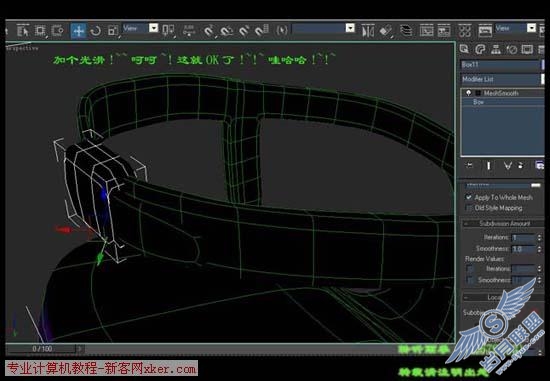Open the Layer Manager icon
The width and height of the screenshot is (550, 381).
[406, 31]
